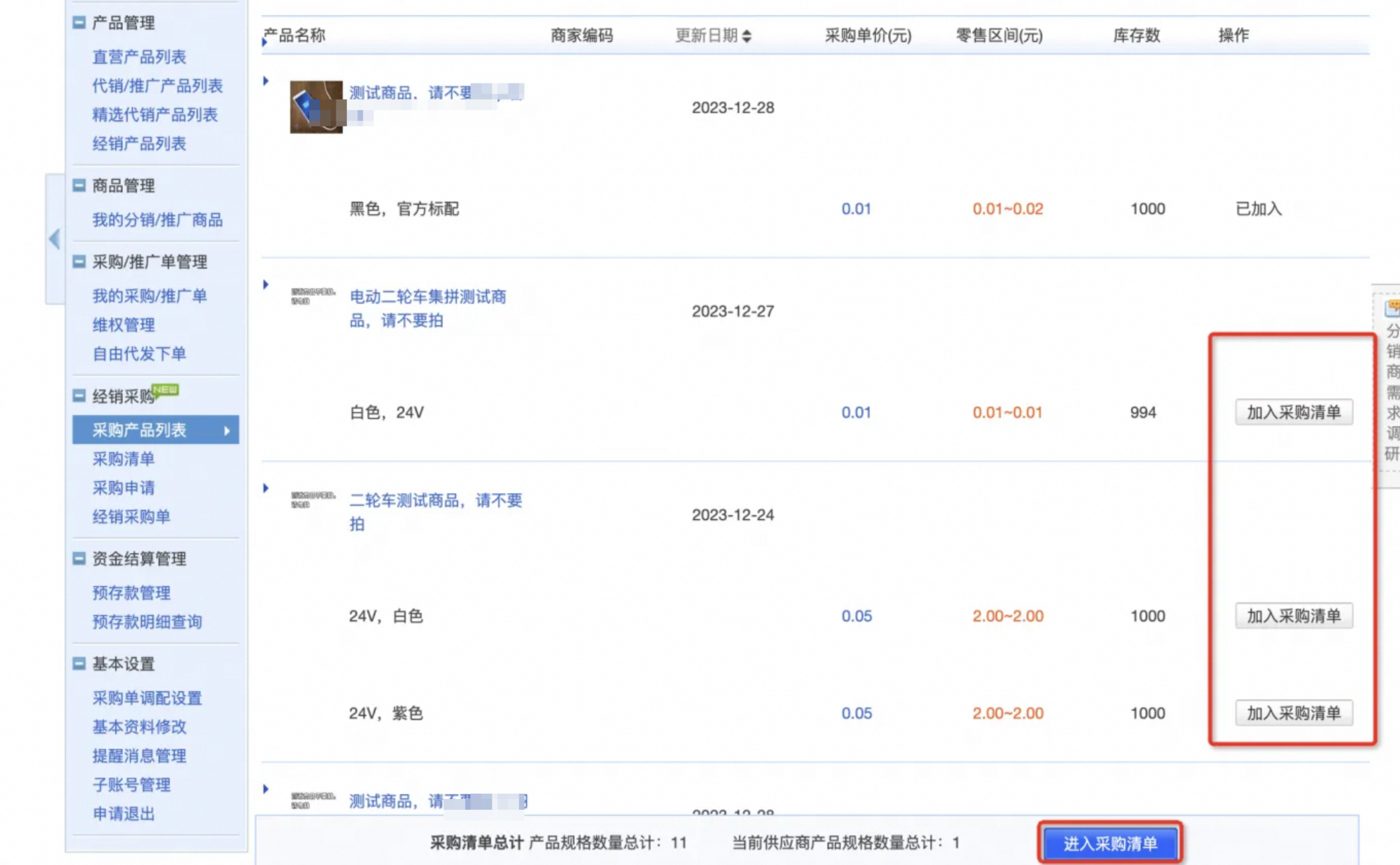Open 提醒消息管理
Screen dimensions: 1400x865
pos(139,756)
